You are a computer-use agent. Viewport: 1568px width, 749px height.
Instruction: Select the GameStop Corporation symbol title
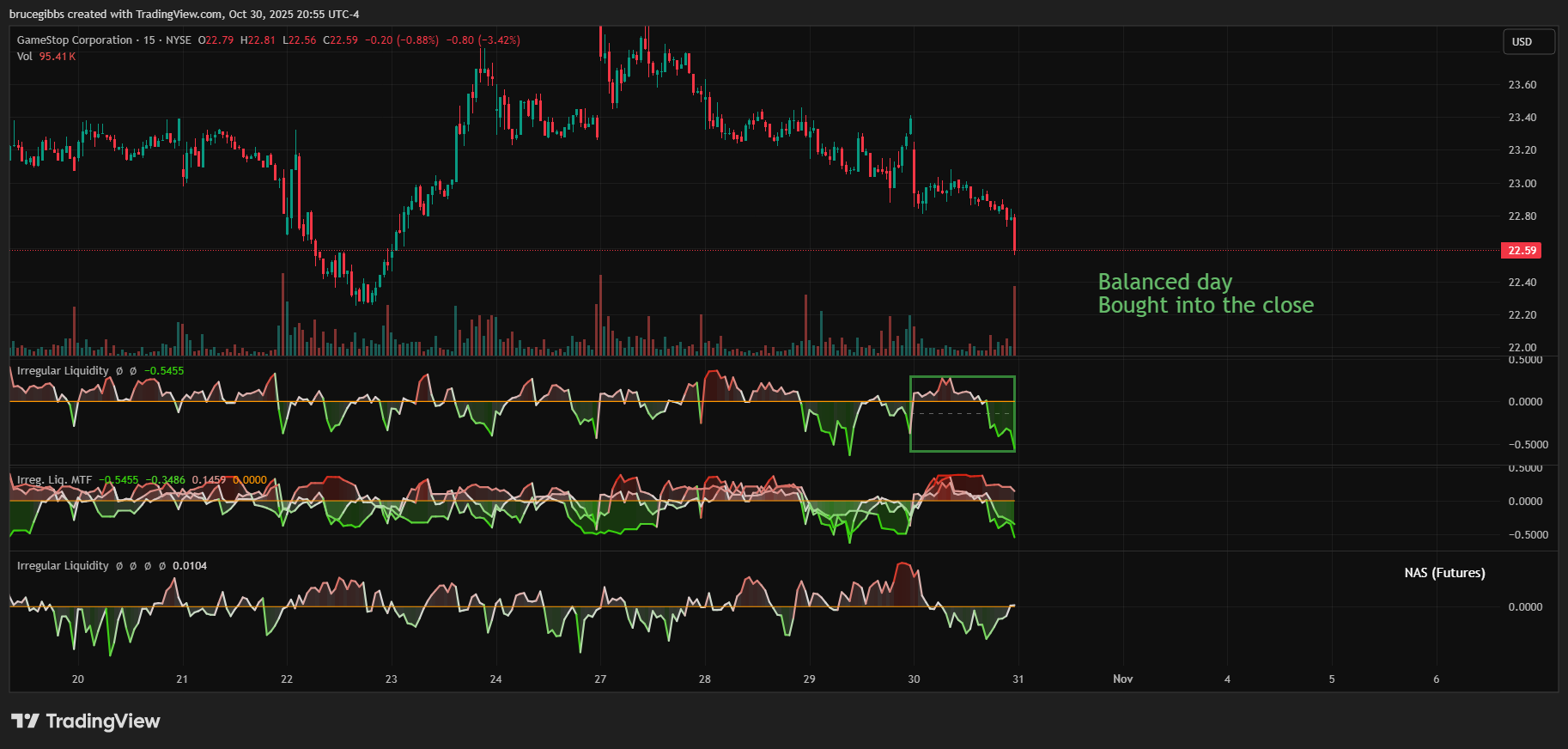pos(75,40)
